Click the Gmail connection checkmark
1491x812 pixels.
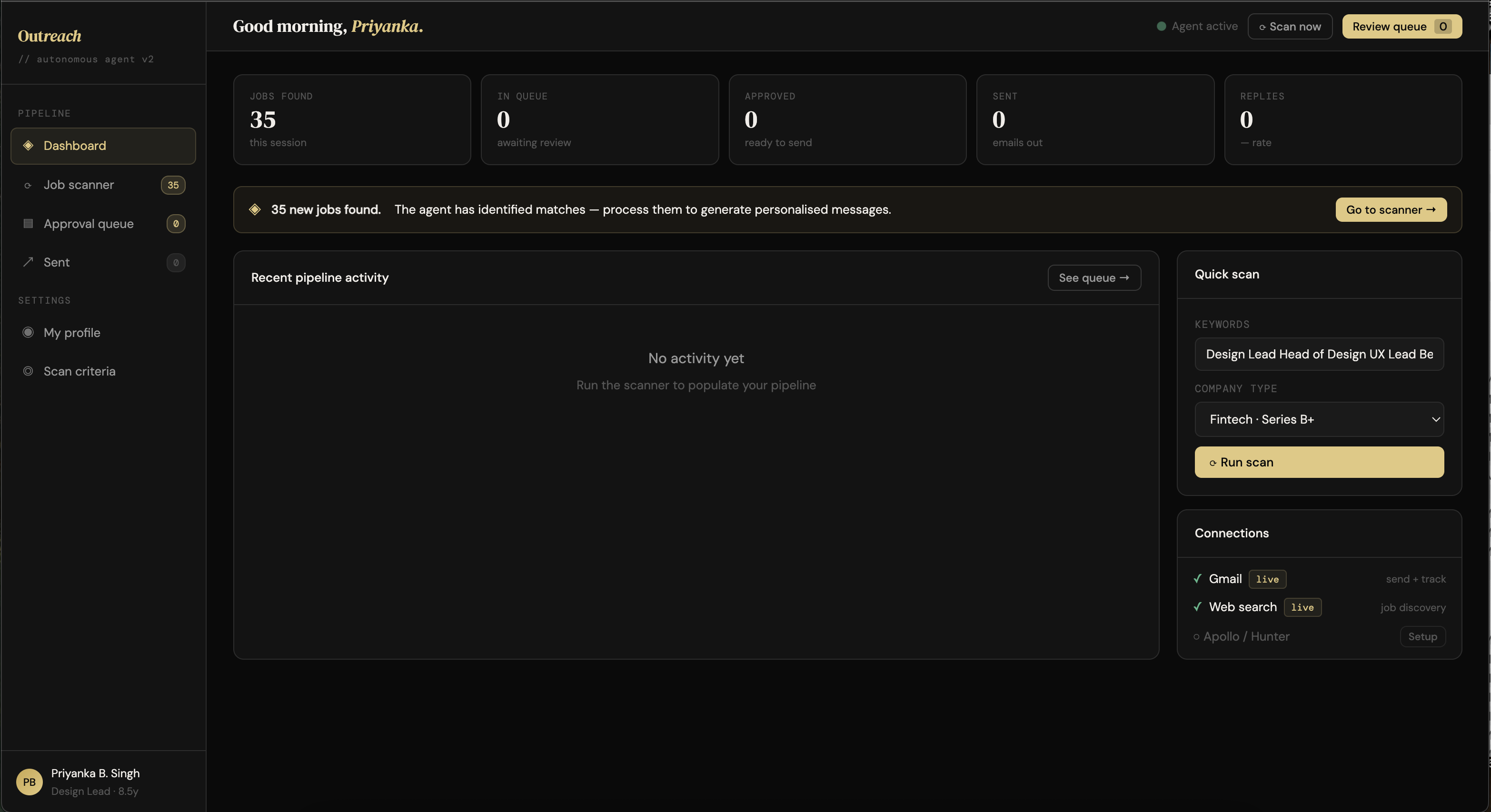[1198, 579]
